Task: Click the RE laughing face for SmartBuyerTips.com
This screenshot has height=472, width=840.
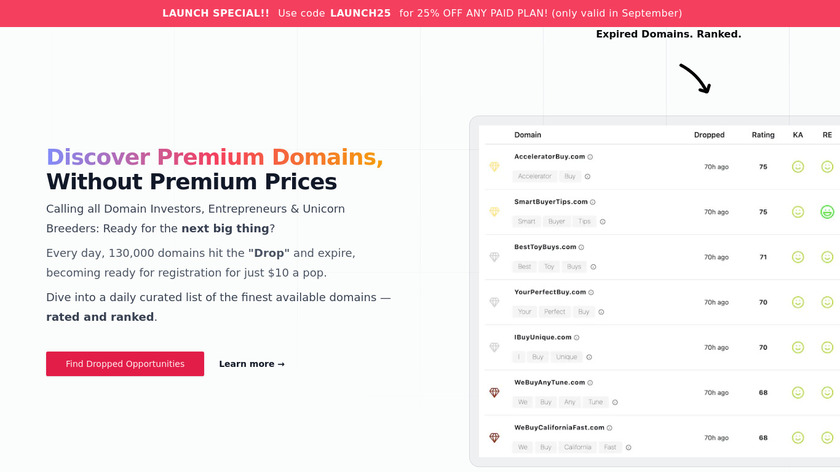Action: coord(827,212)
